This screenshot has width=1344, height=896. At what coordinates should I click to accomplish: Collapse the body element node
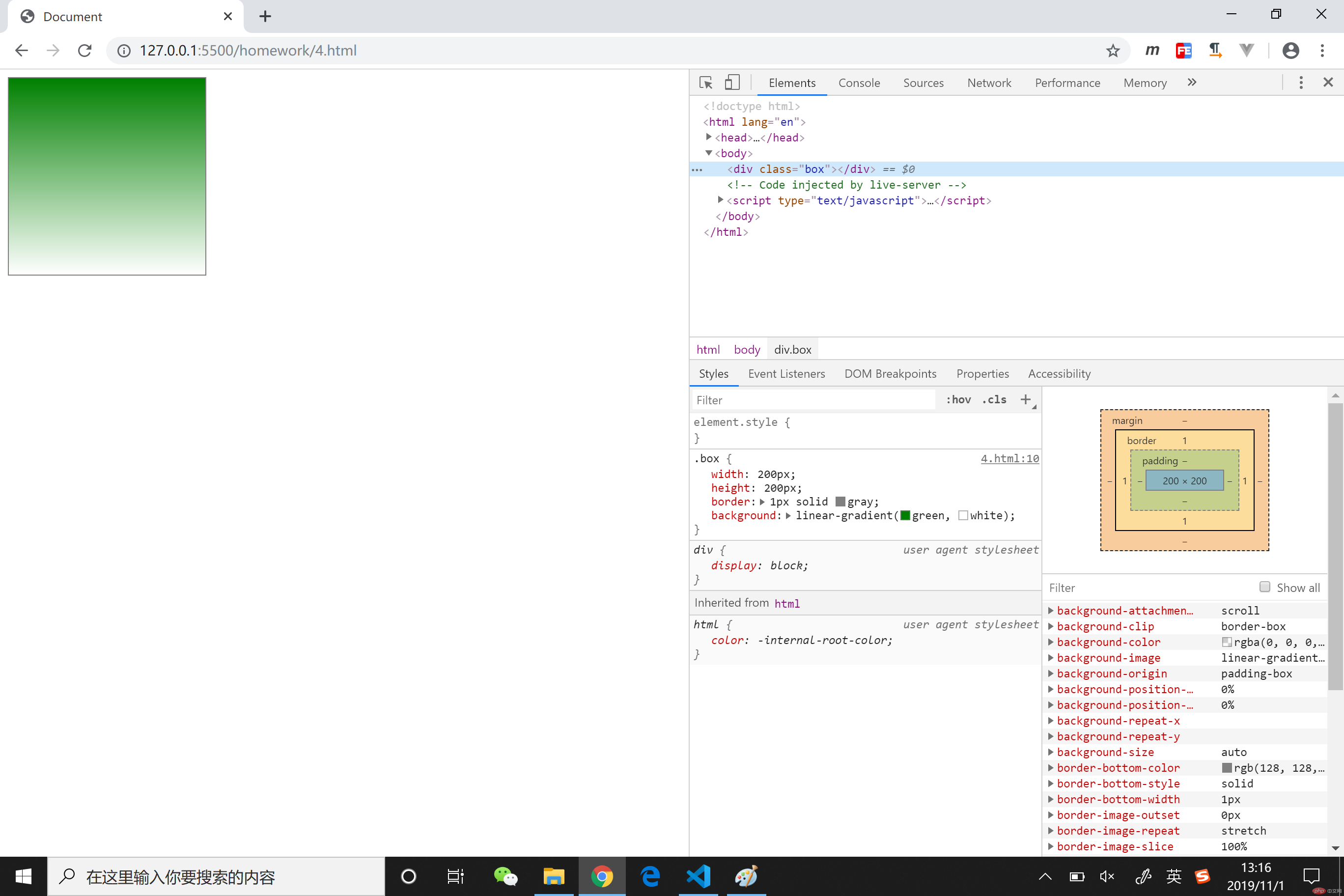pyautogui.click(x=708, y=153)
